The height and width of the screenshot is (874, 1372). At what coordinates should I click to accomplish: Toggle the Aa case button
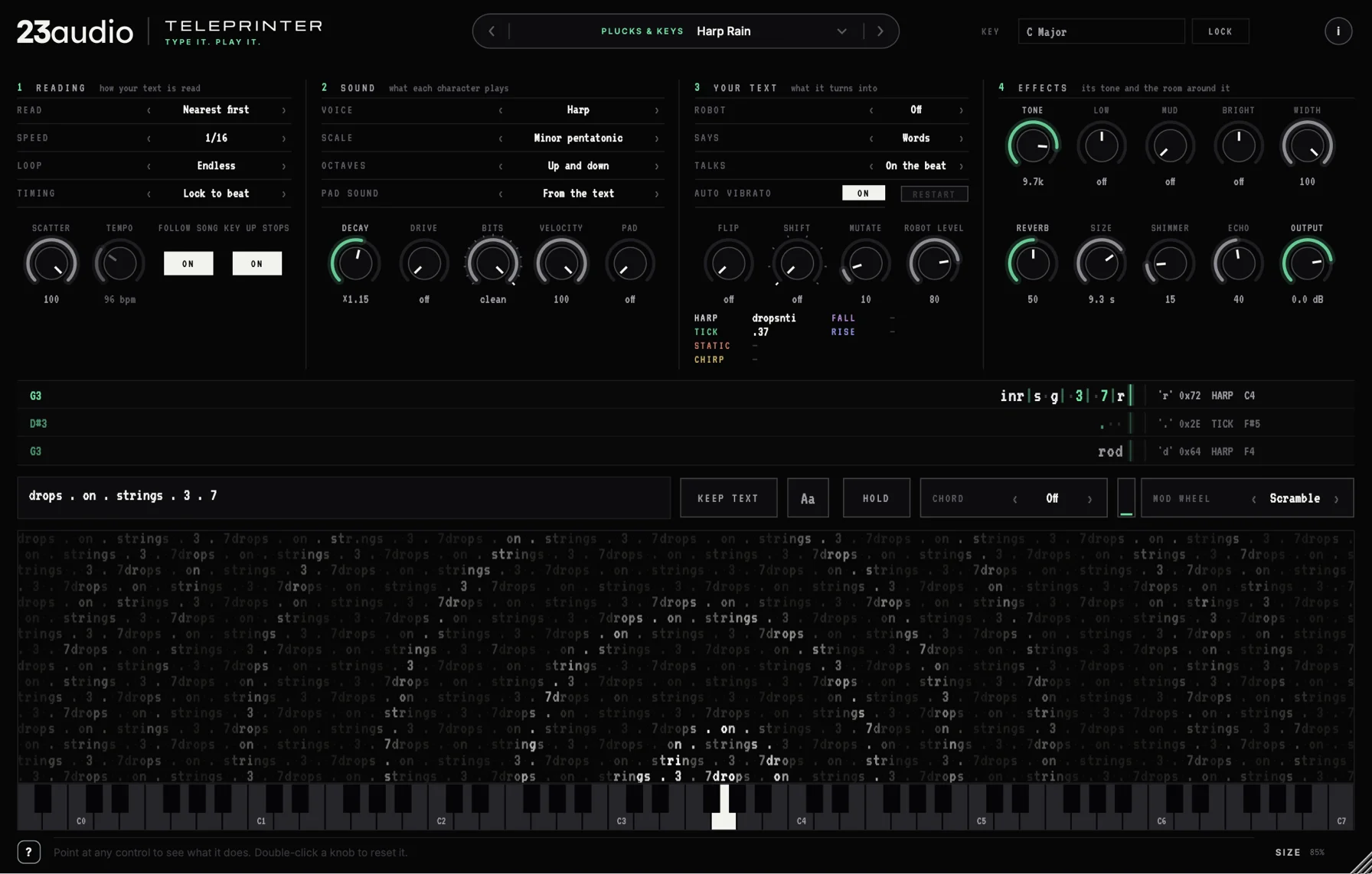coord(808,498)
